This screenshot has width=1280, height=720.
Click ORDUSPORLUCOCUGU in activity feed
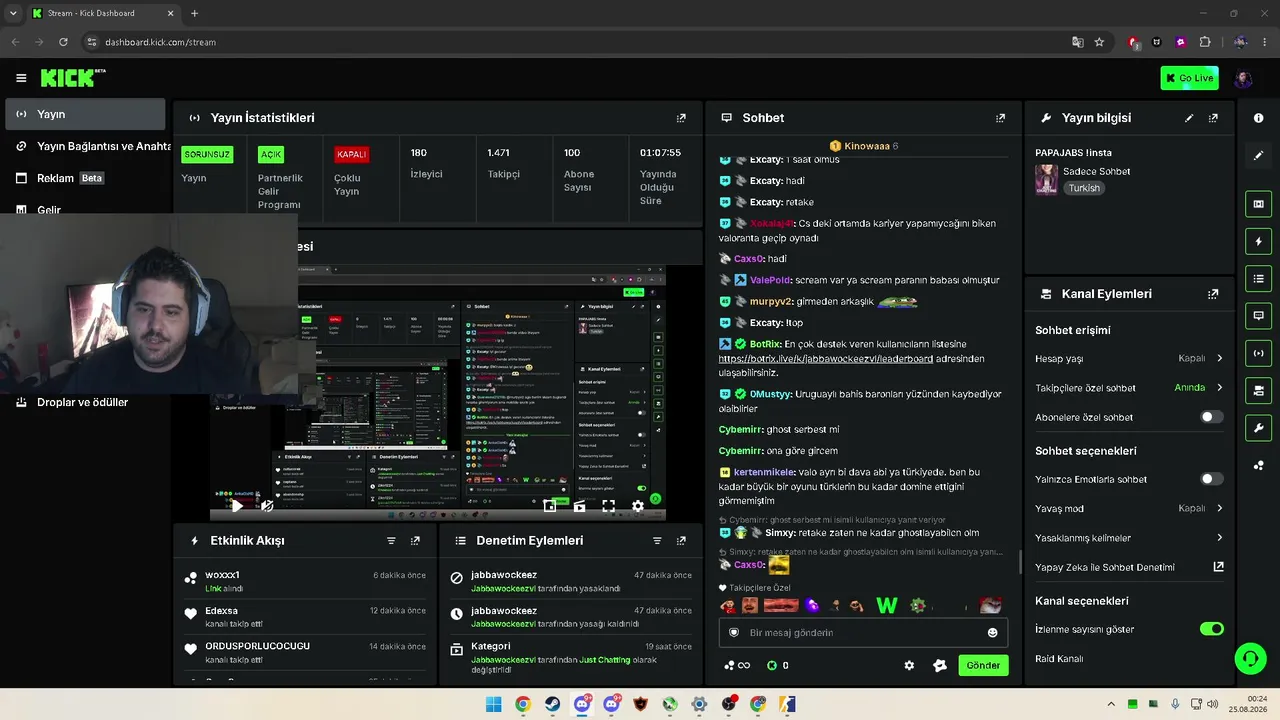point(257,646)
